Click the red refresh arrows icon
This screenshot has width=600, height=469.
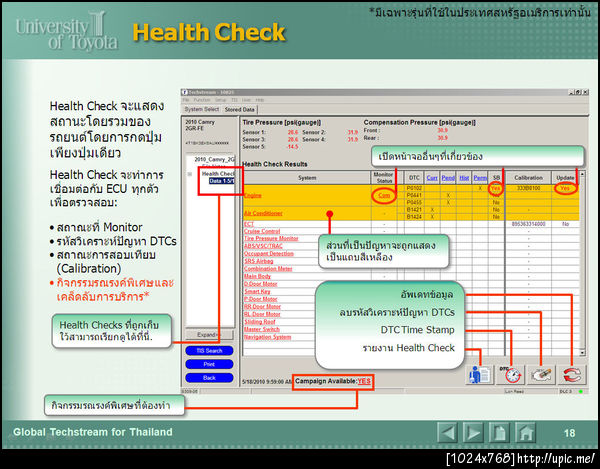[x=571, y=374]
